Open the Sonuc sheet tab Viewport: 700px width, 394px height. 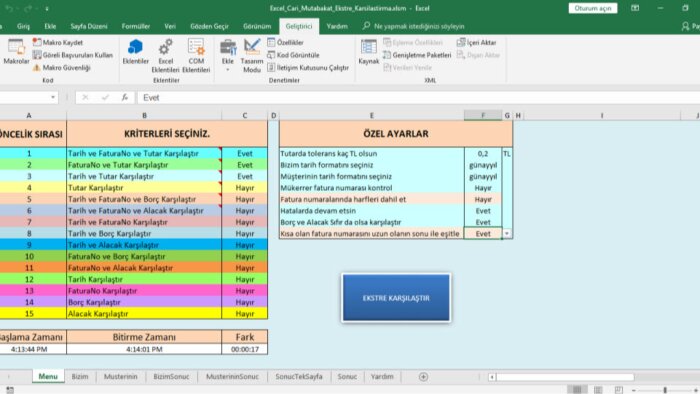(347, 377)
